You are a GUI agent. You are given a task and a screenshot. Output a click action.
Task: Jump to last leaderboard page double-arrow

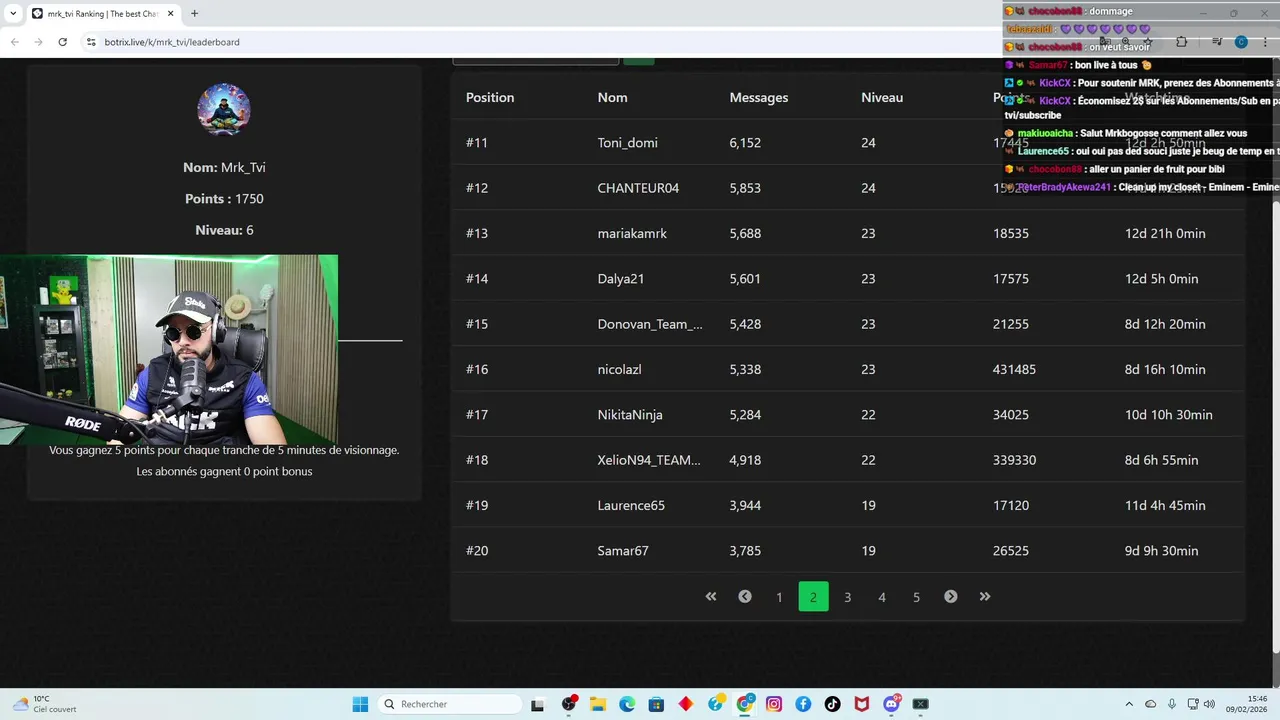[x=985, y=597]
